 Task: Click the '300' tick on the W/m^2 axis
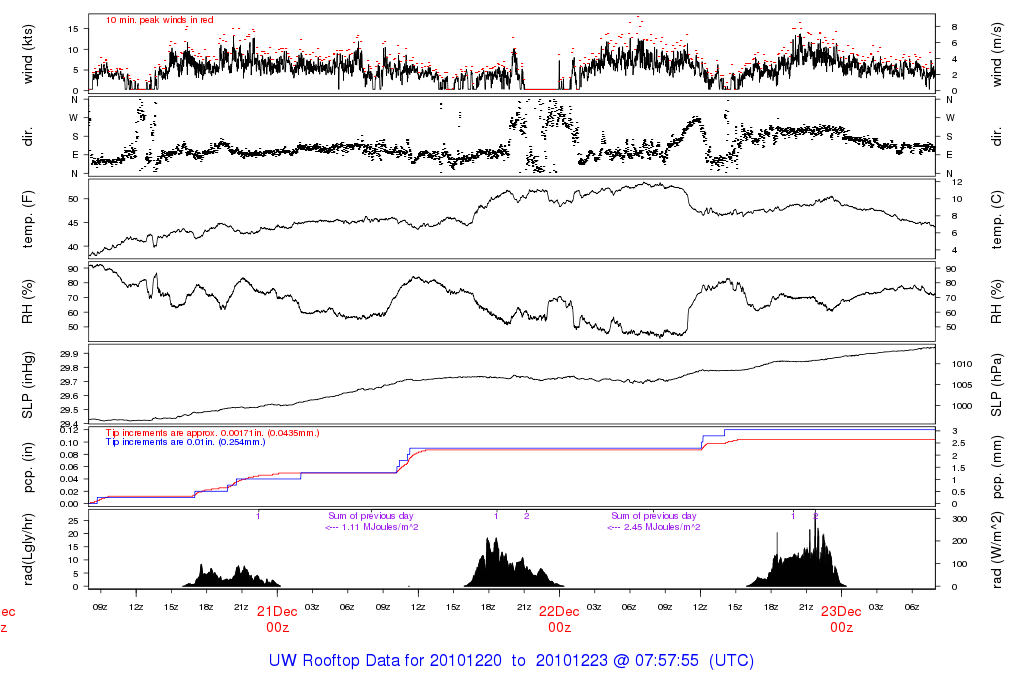point(960,519)
